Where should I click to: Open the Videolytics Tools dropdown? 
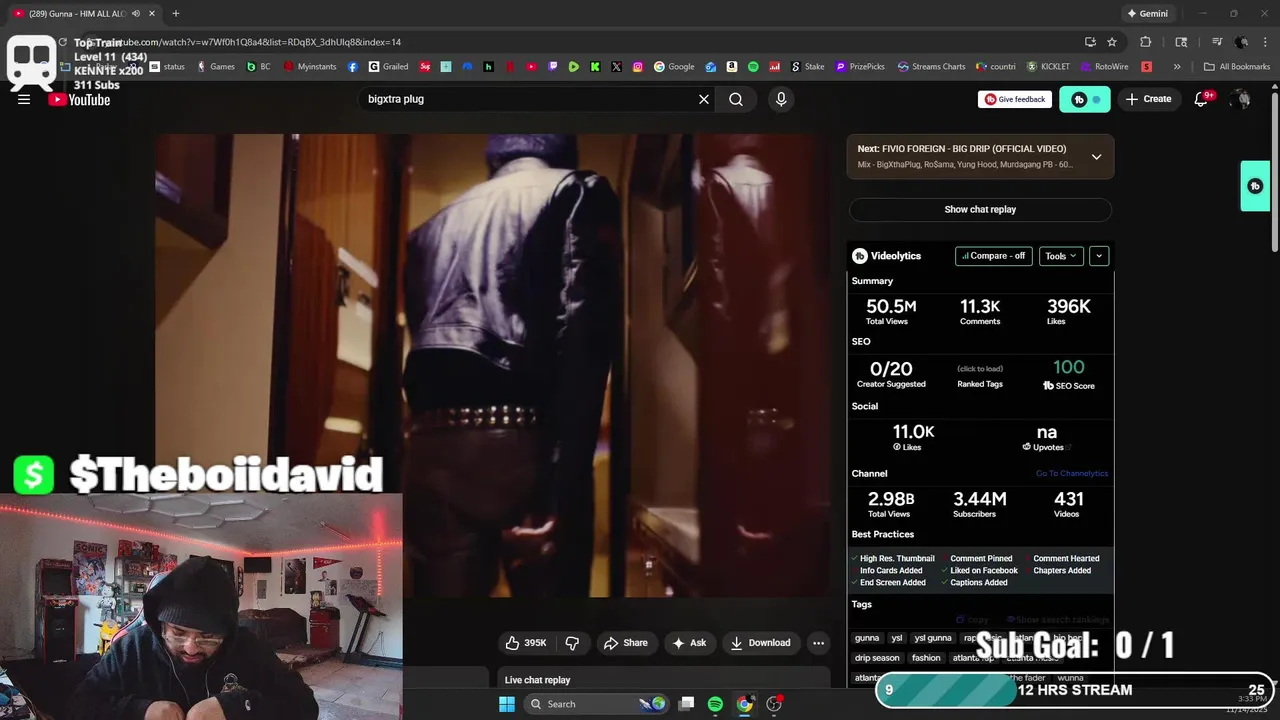pyautogui.click(x=1061, y=256)
